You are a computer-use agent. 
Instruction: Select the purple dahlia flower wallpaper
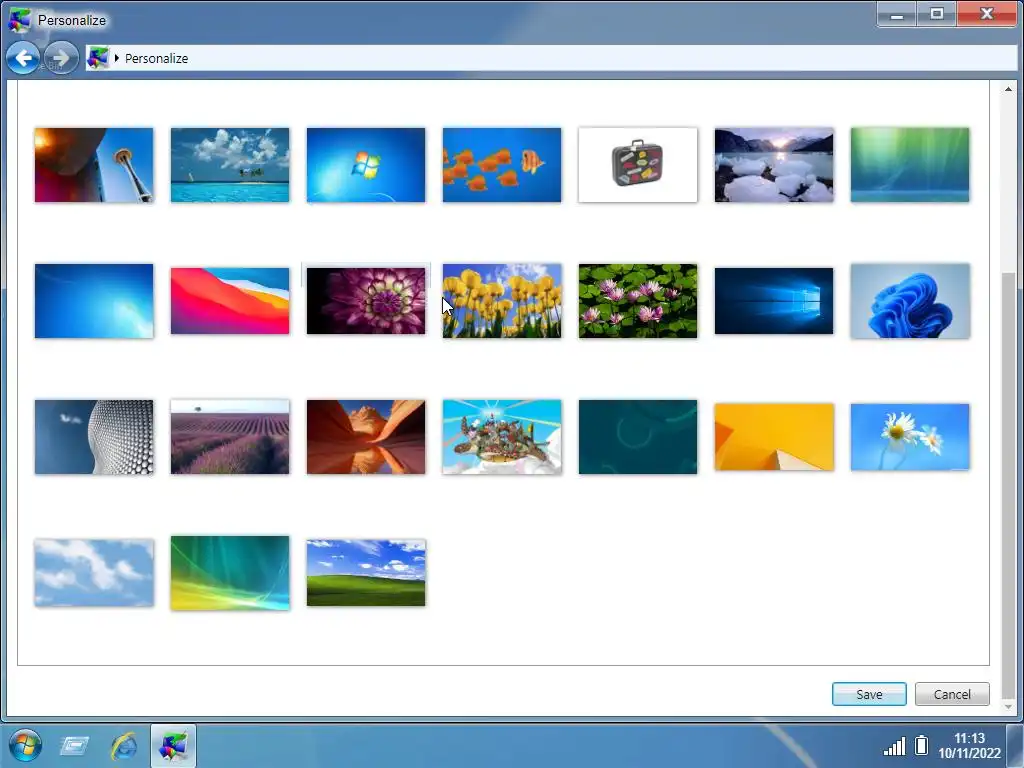coord(366,301)
